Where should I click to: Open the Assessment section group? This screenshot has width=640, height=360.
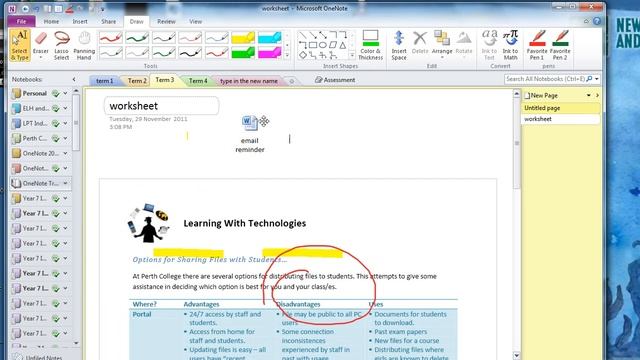(x=335, y=80)
